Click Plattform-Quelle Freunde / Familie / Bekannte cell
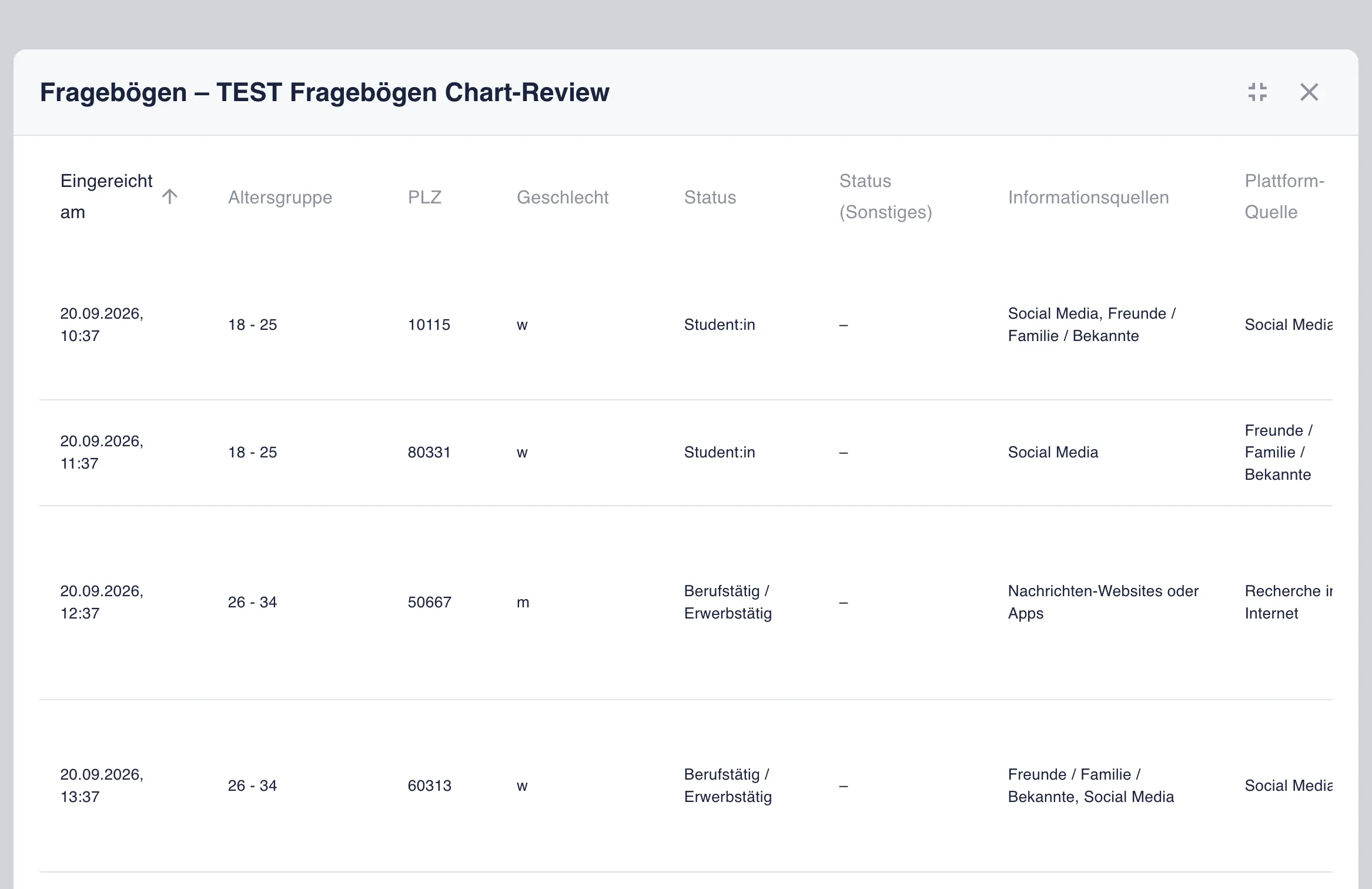This screenshot has height=889, width=1372. pos(1279,452)
